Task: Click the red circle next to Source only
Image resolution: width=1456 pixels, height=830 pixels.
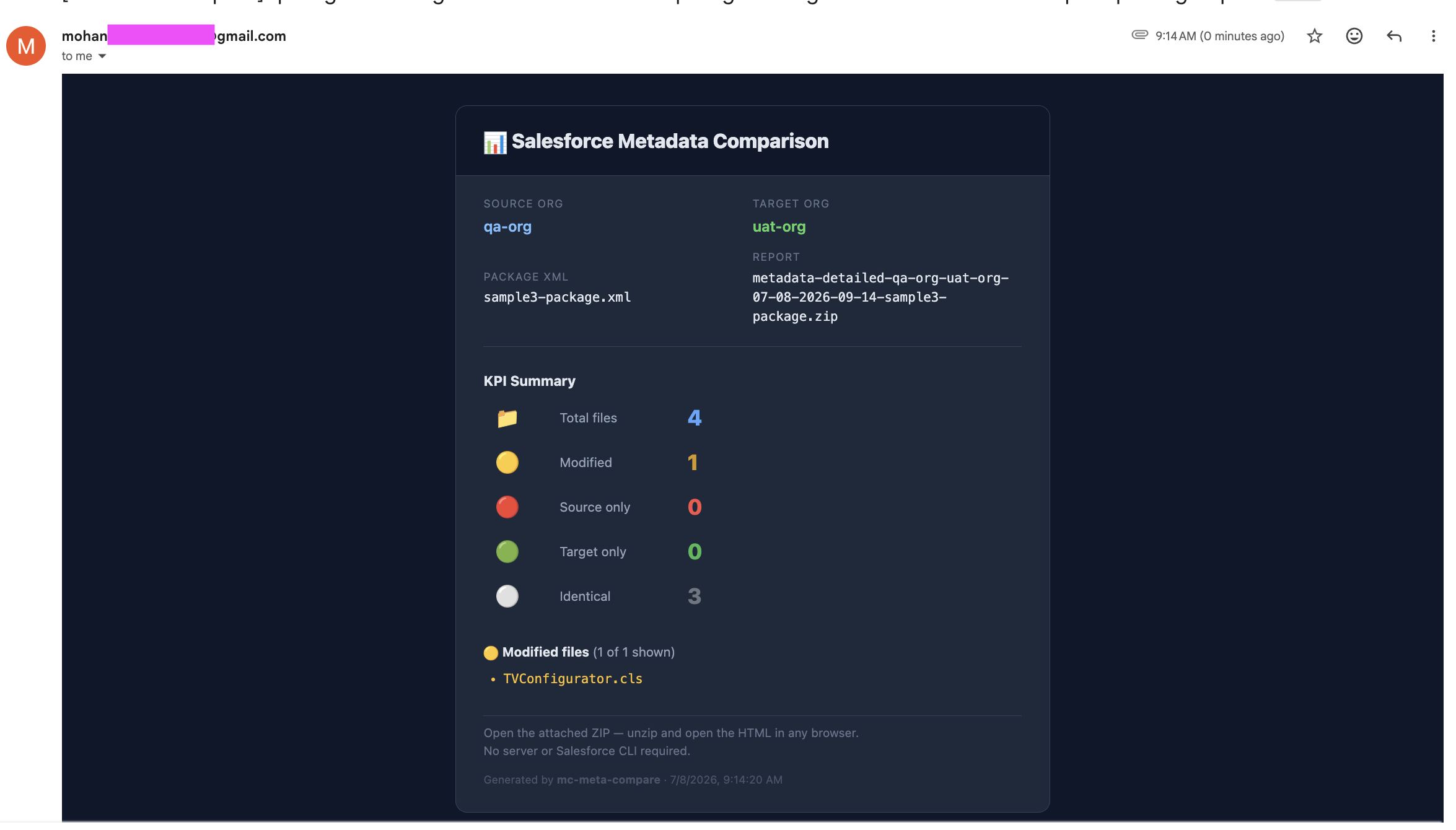Action: pos(507,507)
